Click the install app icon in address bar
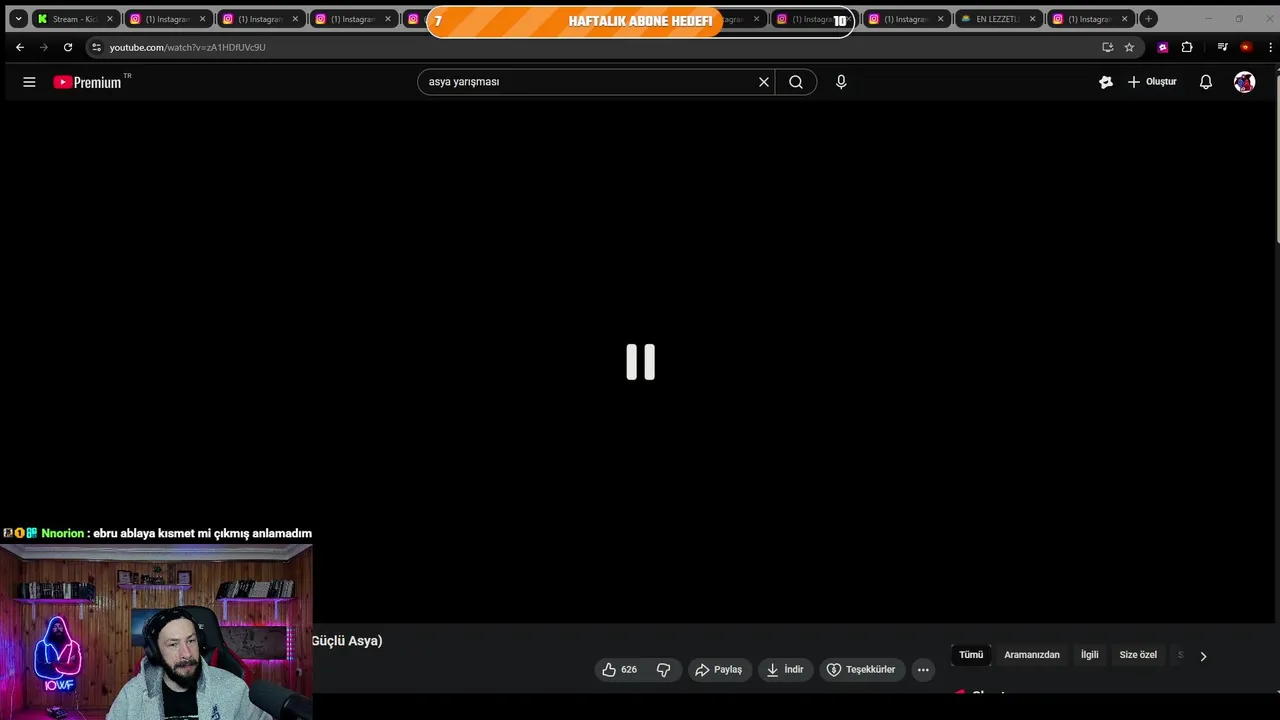Image resolution: width=1280 pixels, height=720 pixels. [x=1107, y=47]
